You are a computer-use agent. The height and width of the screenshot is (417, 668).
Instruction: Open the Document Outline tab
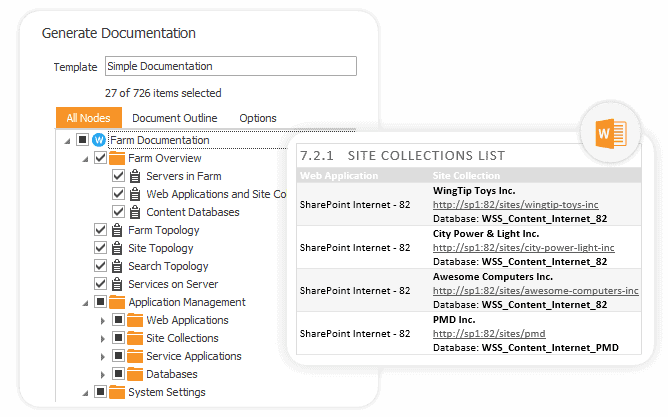pyautogui.click(x=175, y=118)
